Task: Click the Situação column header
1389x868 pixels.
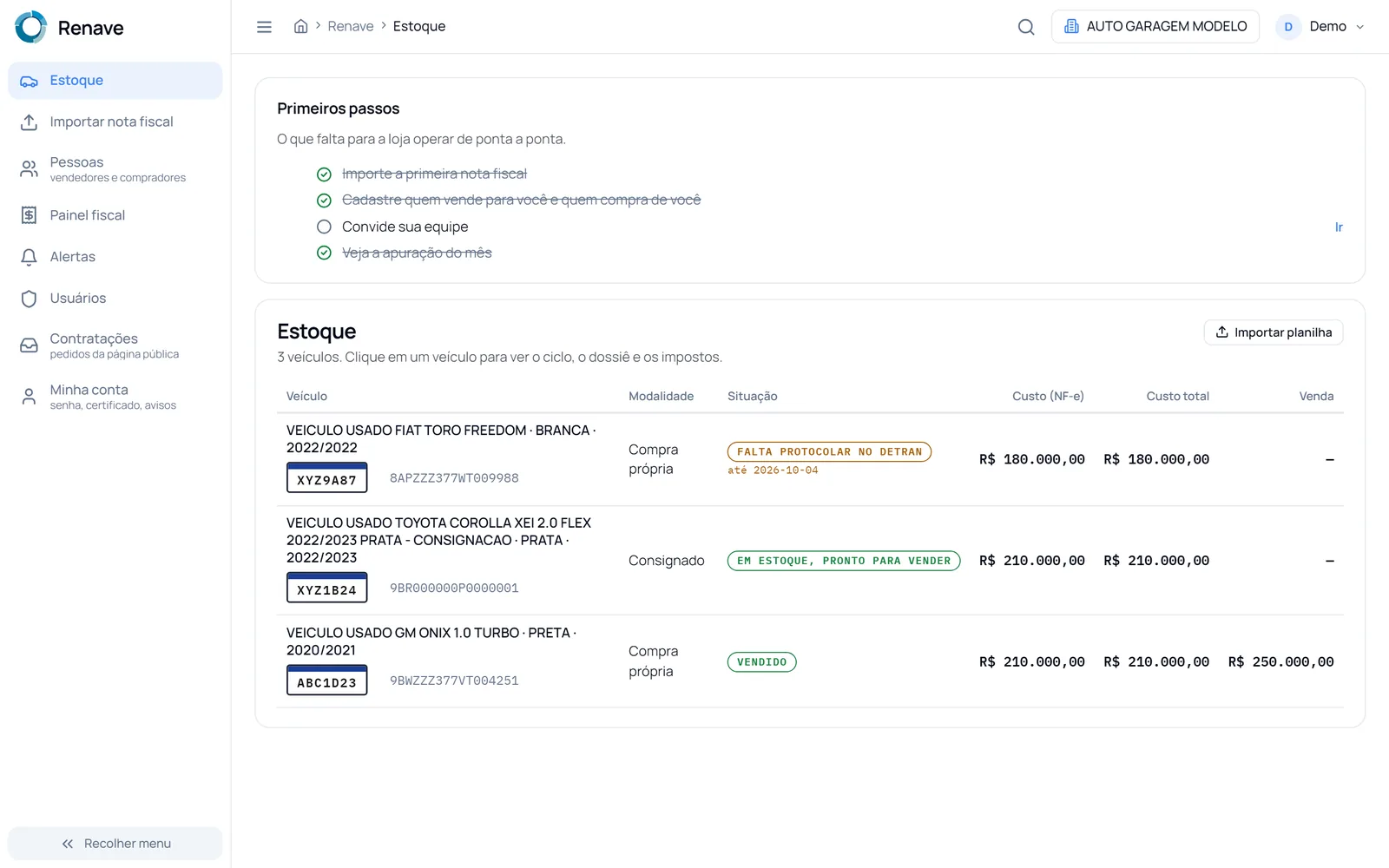Action: click(x=753, y=397)
